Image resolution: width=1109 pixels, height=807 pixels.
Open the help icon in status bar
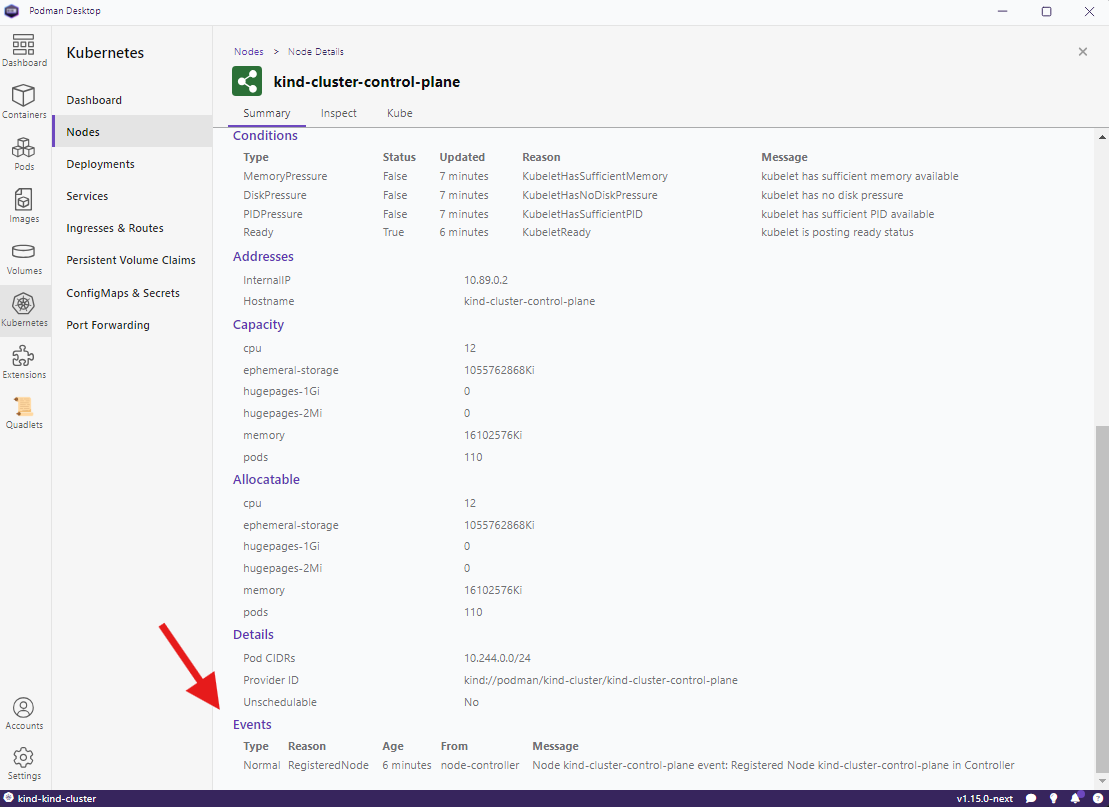click(x=1097, y=799)
